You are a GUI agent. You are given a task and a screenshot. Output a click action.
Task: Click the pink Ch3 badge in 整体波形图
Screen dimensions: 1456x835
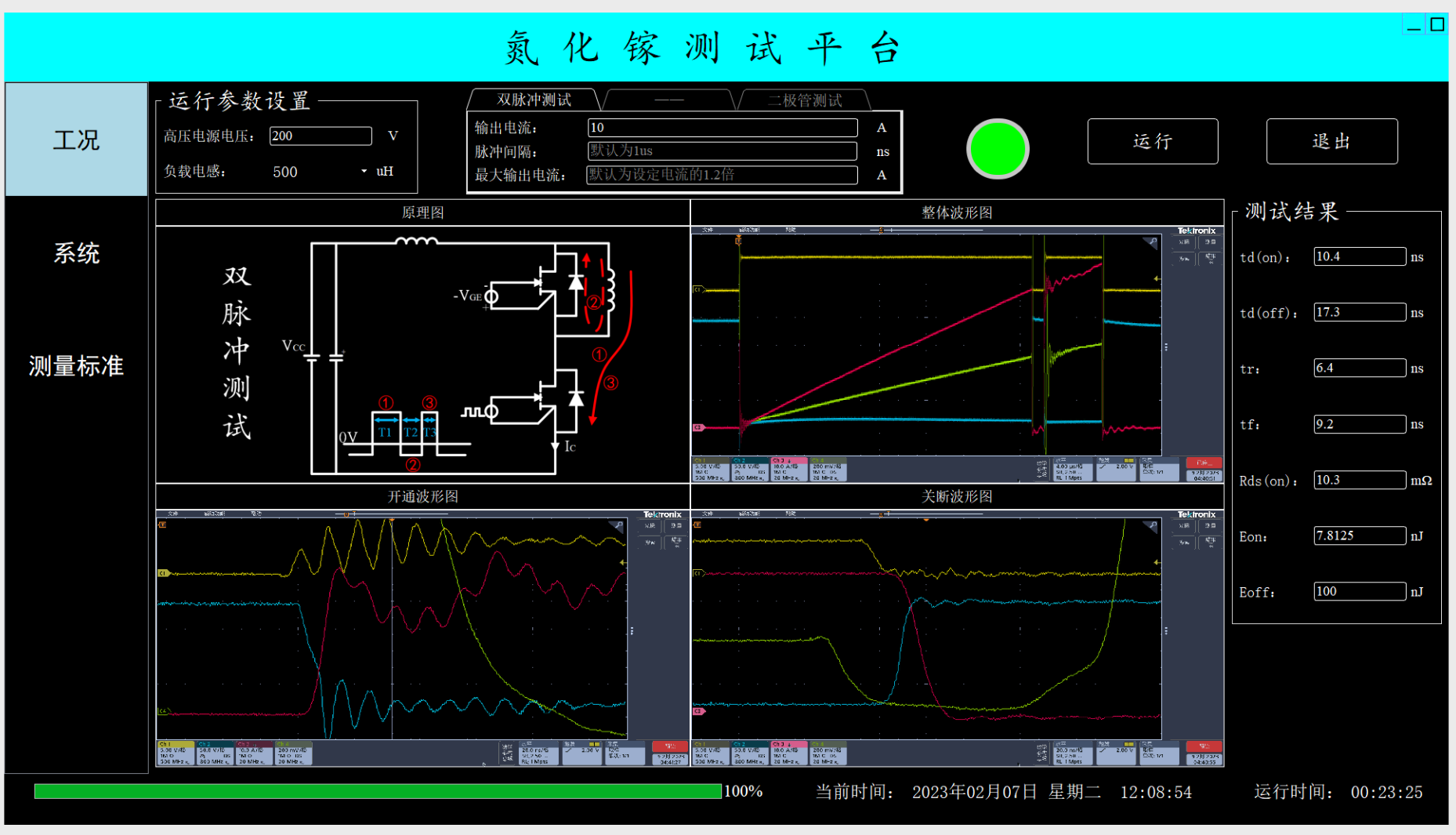pos(789,470)
